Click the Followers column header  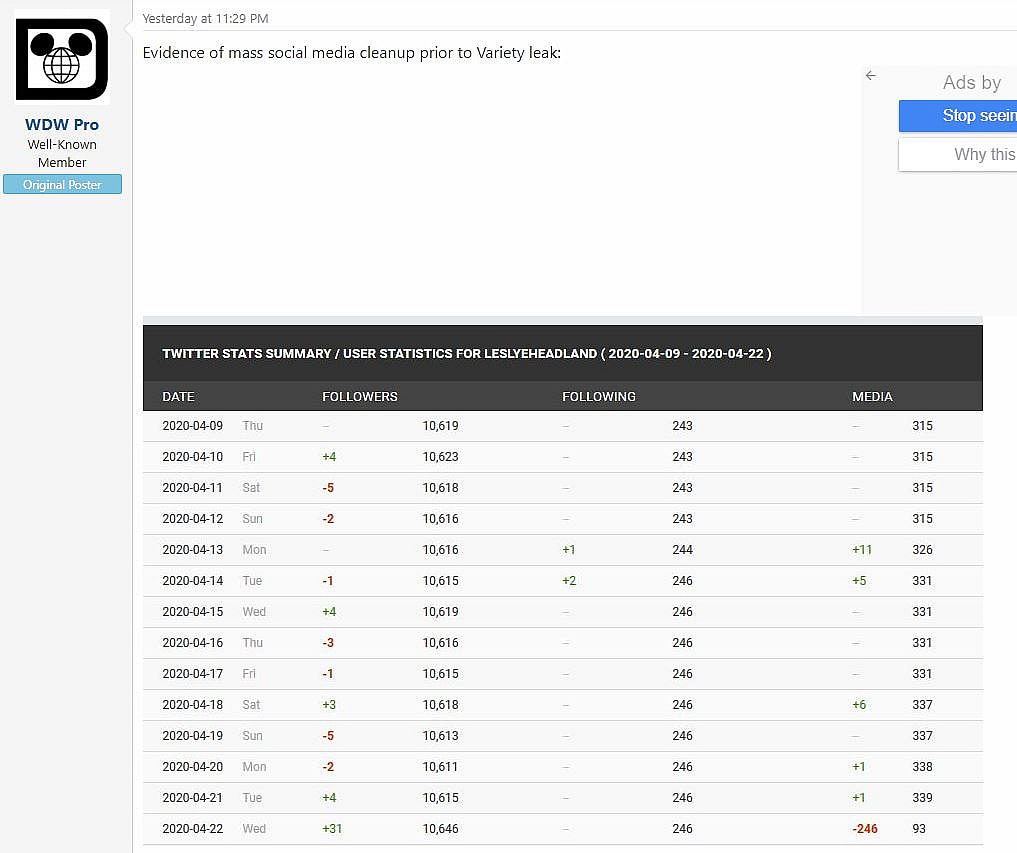[x=359, y=397]
